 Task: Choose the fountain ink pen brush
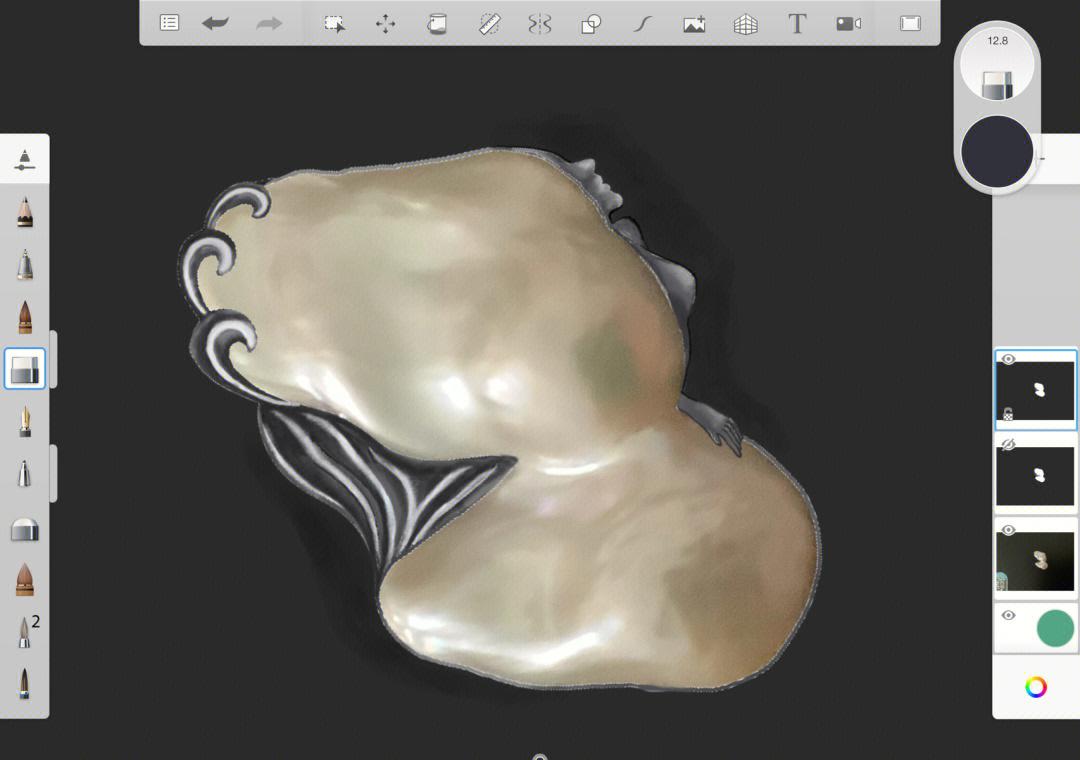point(25,422)
